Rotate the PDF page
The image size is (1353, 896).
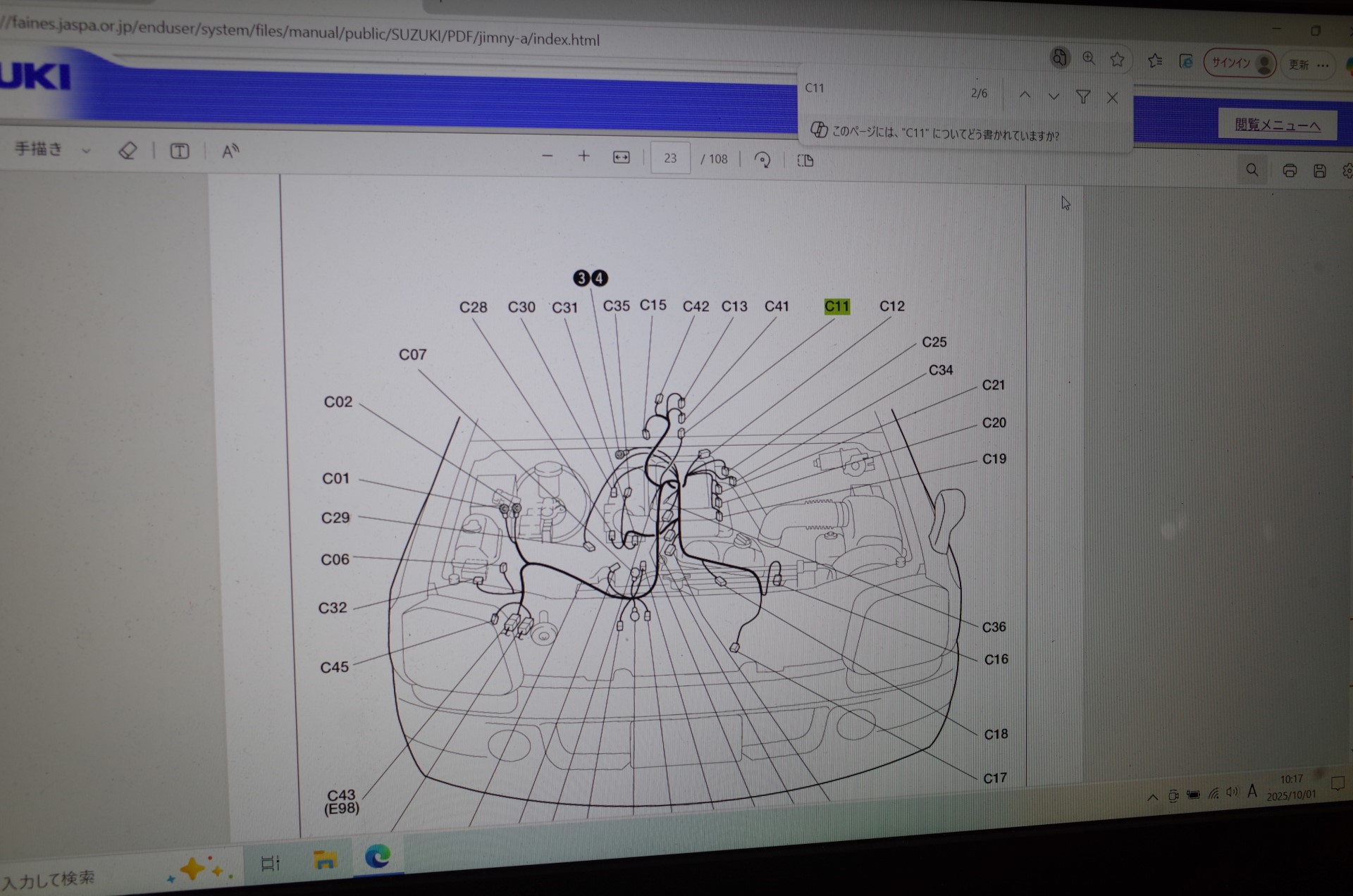762,160
